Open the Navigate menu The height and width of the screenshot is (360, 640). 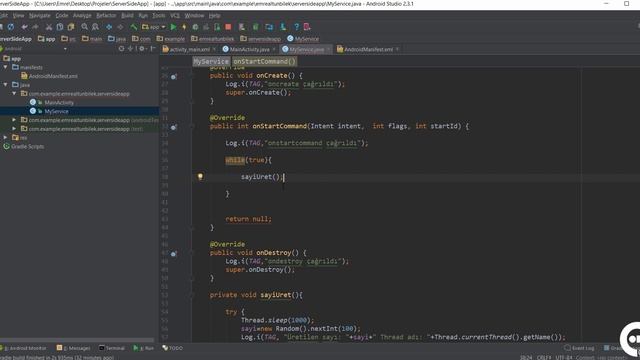point(40,16)
